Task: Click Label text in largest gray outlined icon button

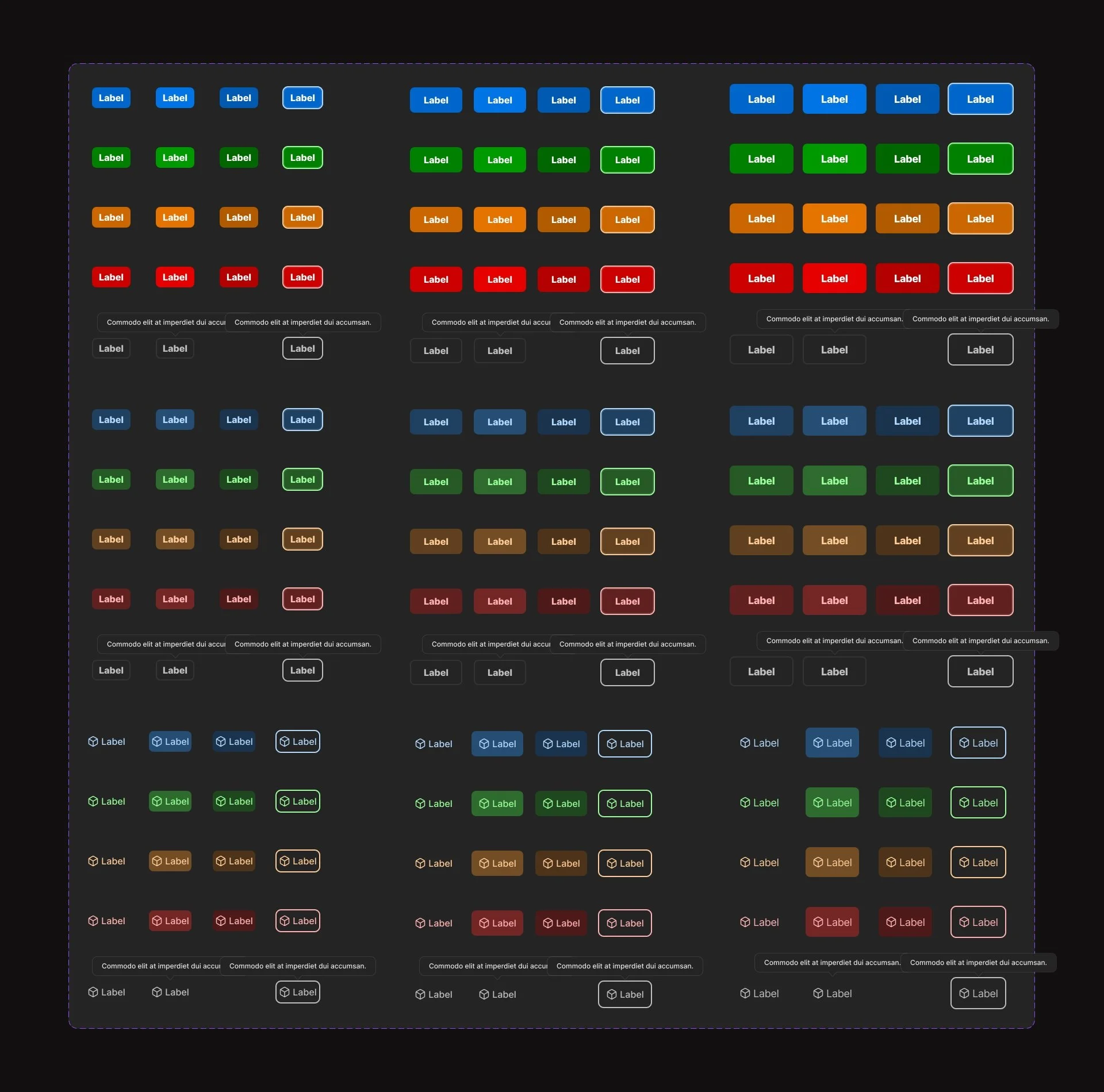Action: coord(984,994)
